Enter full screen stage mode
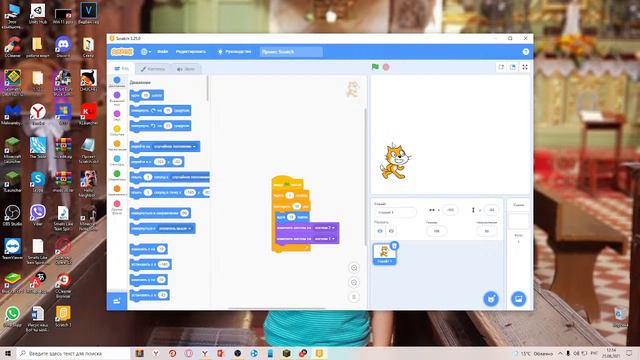This screenshot has width=640, height=360. (525, 67)
